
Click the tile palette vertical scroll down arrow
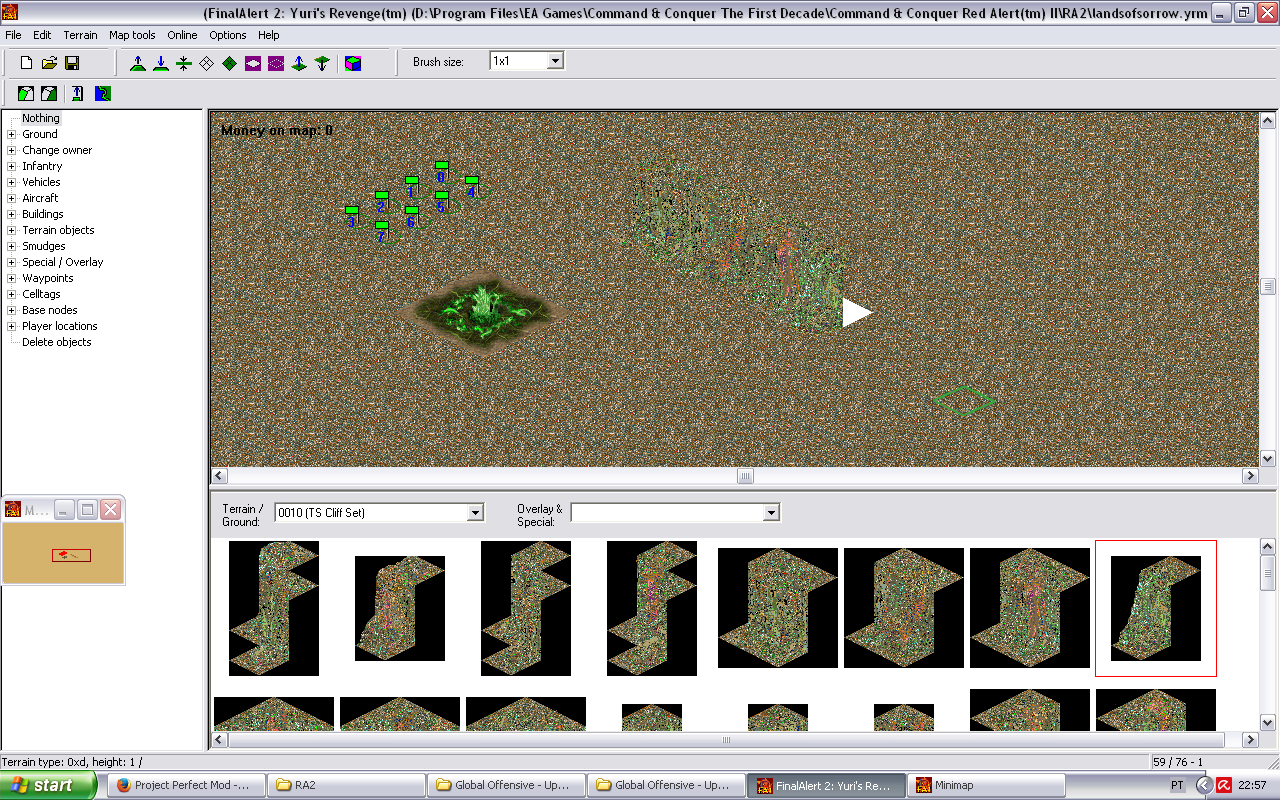click(1268, 722)
